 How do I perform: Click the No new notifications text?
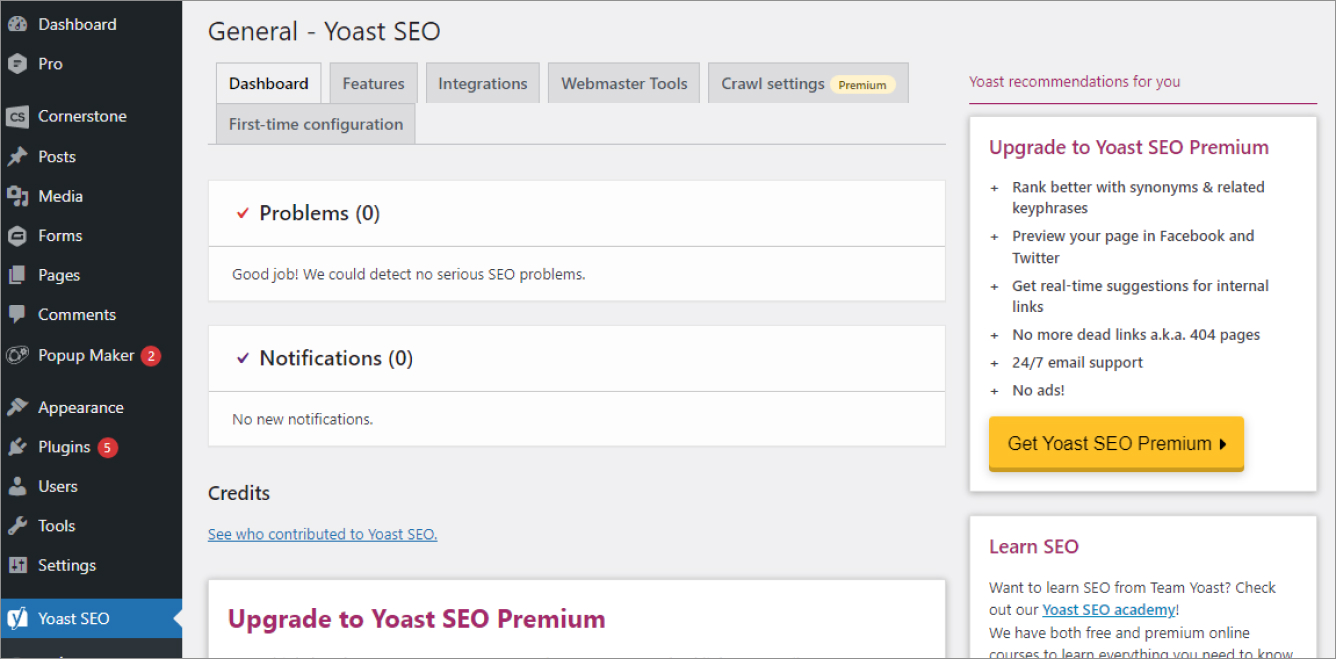(x=302, y=419)
